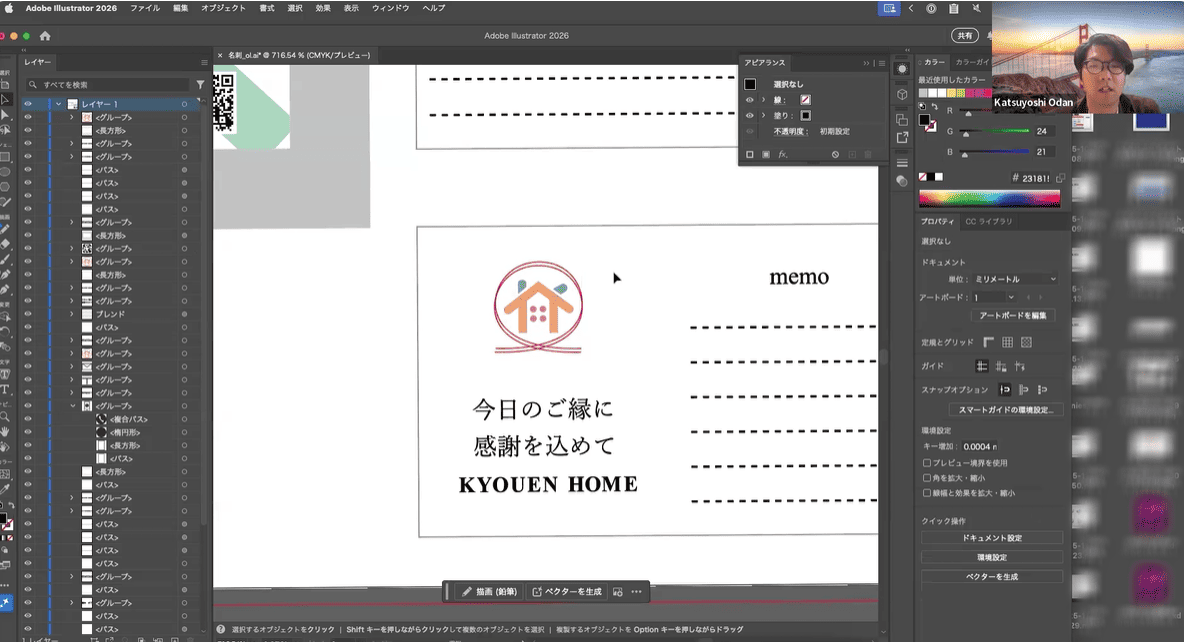Click the fx add effect icon

click(x=783, y=155)
